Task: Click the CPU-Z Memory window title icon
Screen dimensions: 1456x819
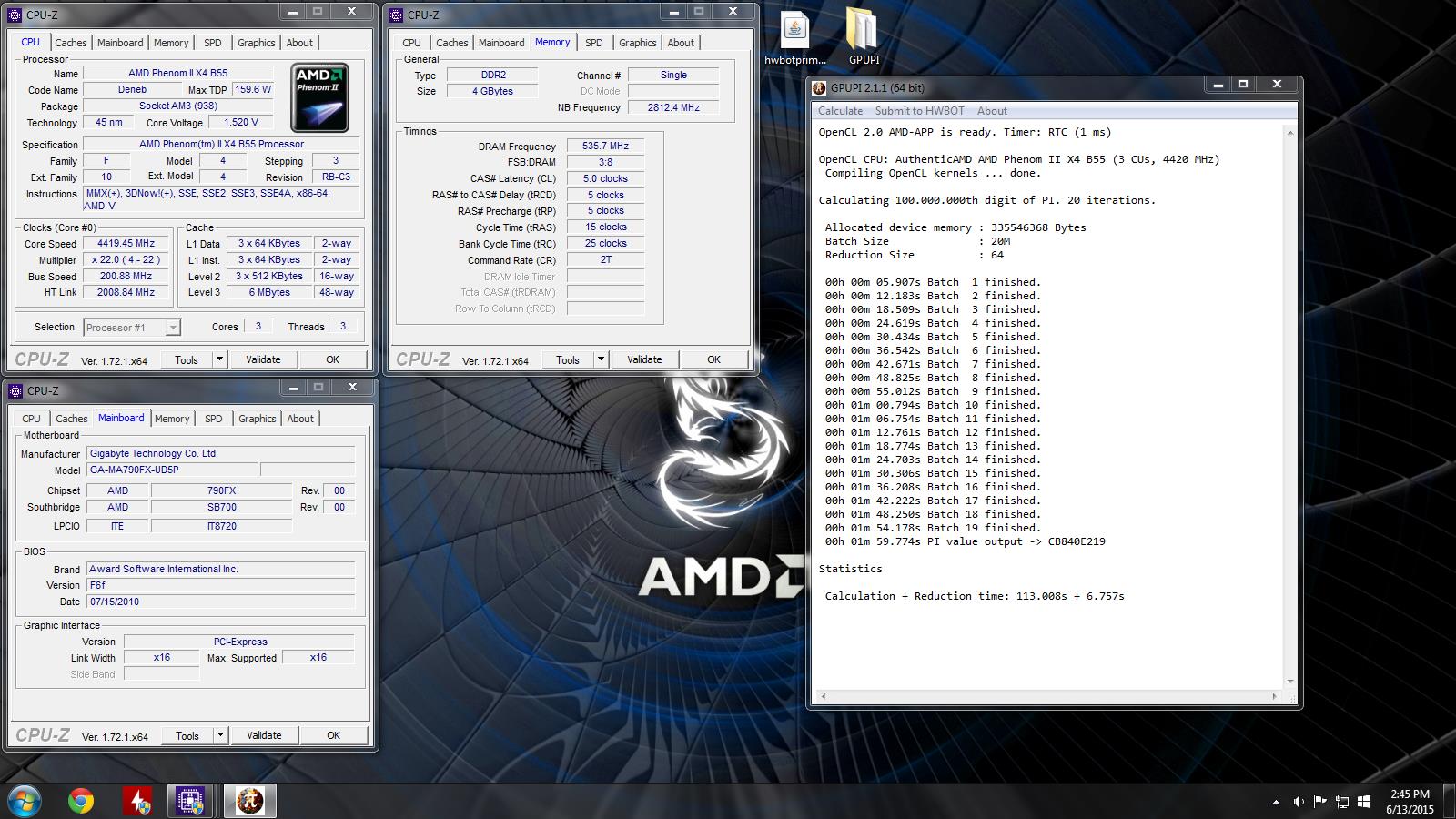Action: pos(397,15)
